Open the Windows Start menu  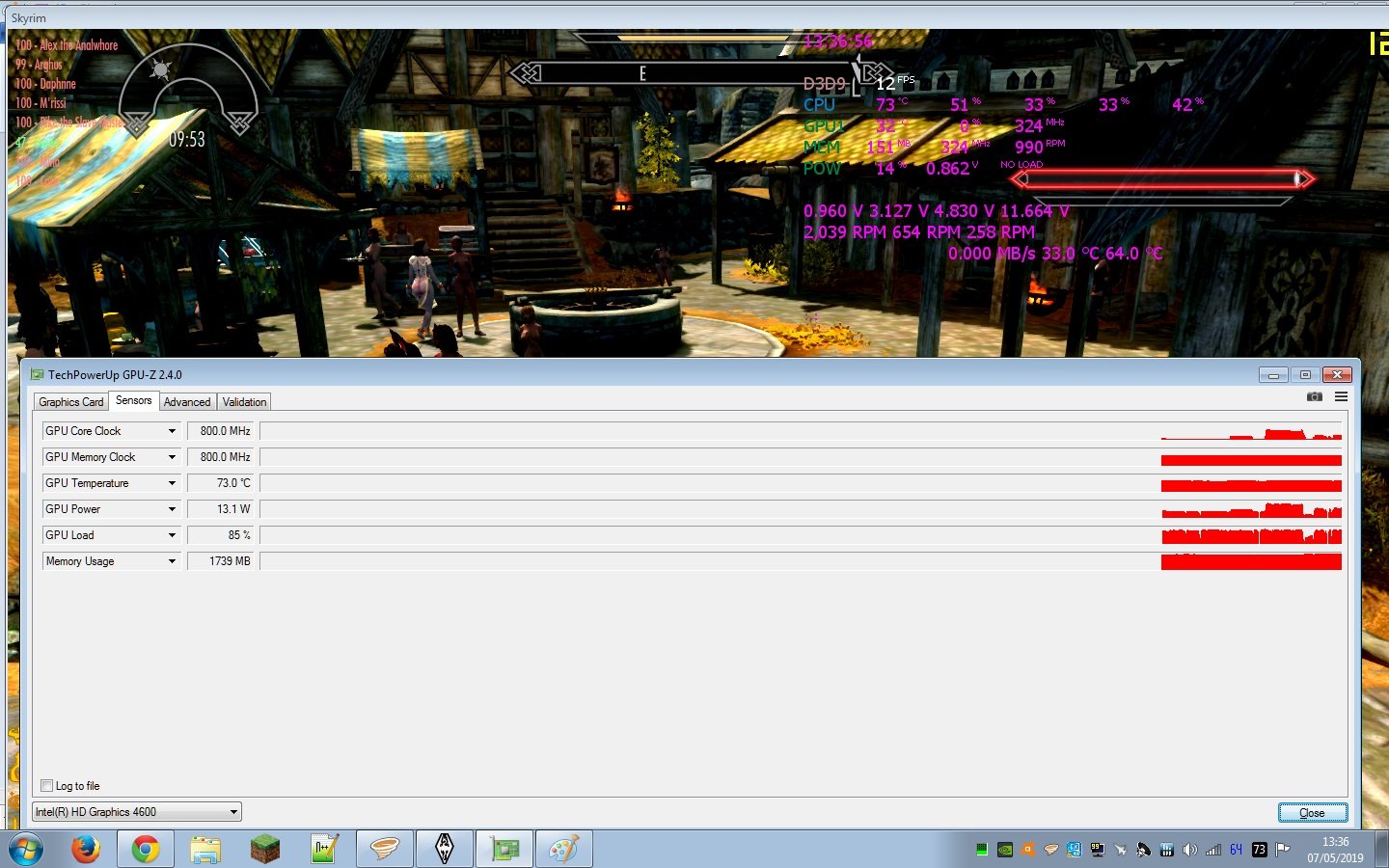click(25, 849)
